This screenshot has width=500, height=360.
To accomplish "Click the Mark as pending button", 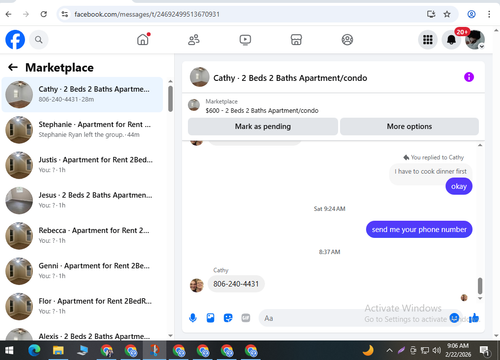I will pyautogui.click(x=263, y=126).
